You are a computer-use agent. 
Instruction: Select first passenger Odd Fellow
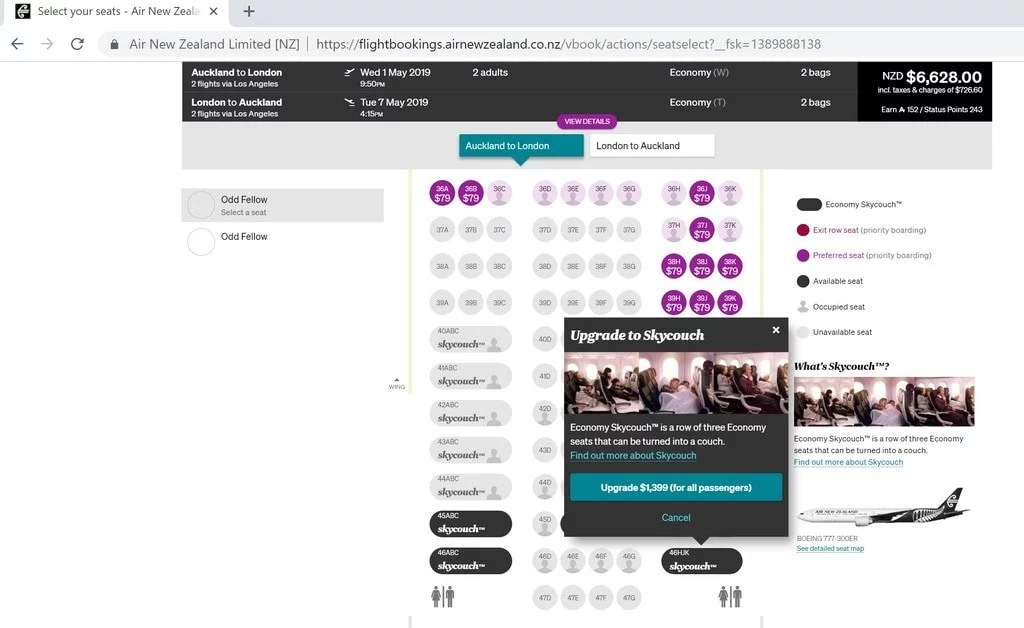pyautogui.click(x=283, y=205)
